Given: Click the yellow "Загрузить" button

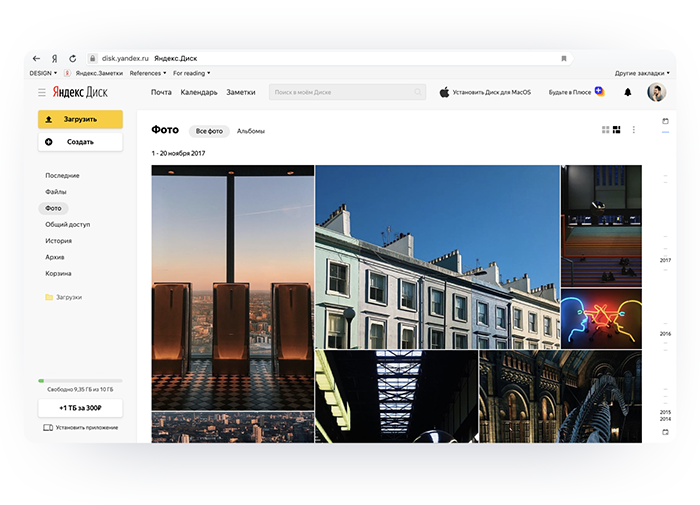Looking at the screenshot, I should click(x=80, y=119).
